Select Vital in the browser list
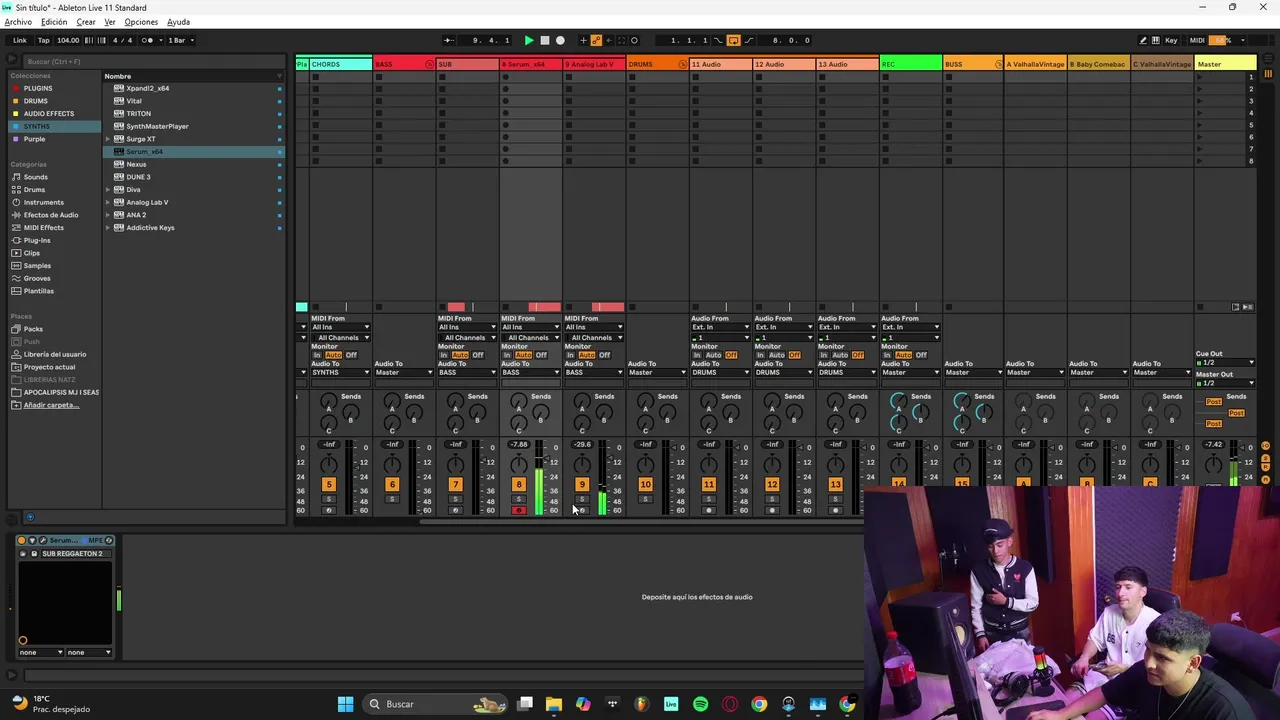This screenshot has width=1280, height=720. 134,101
